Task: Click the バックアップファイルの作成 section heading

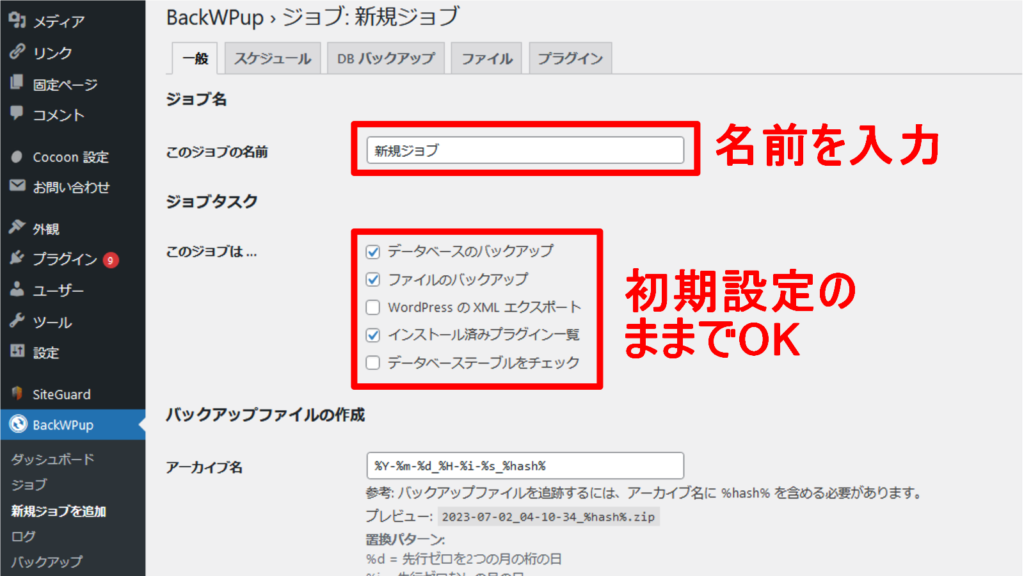Action: click(265, 415)
